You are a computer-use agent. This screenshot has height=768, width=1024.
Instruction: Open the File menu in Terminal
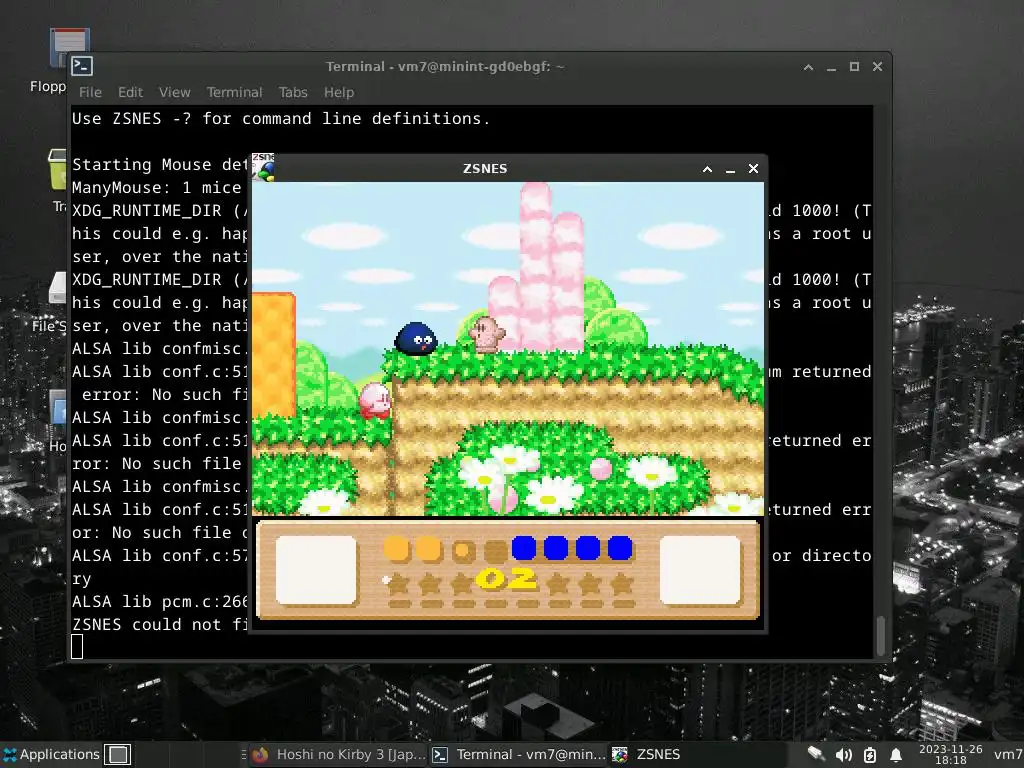(90, 92)
